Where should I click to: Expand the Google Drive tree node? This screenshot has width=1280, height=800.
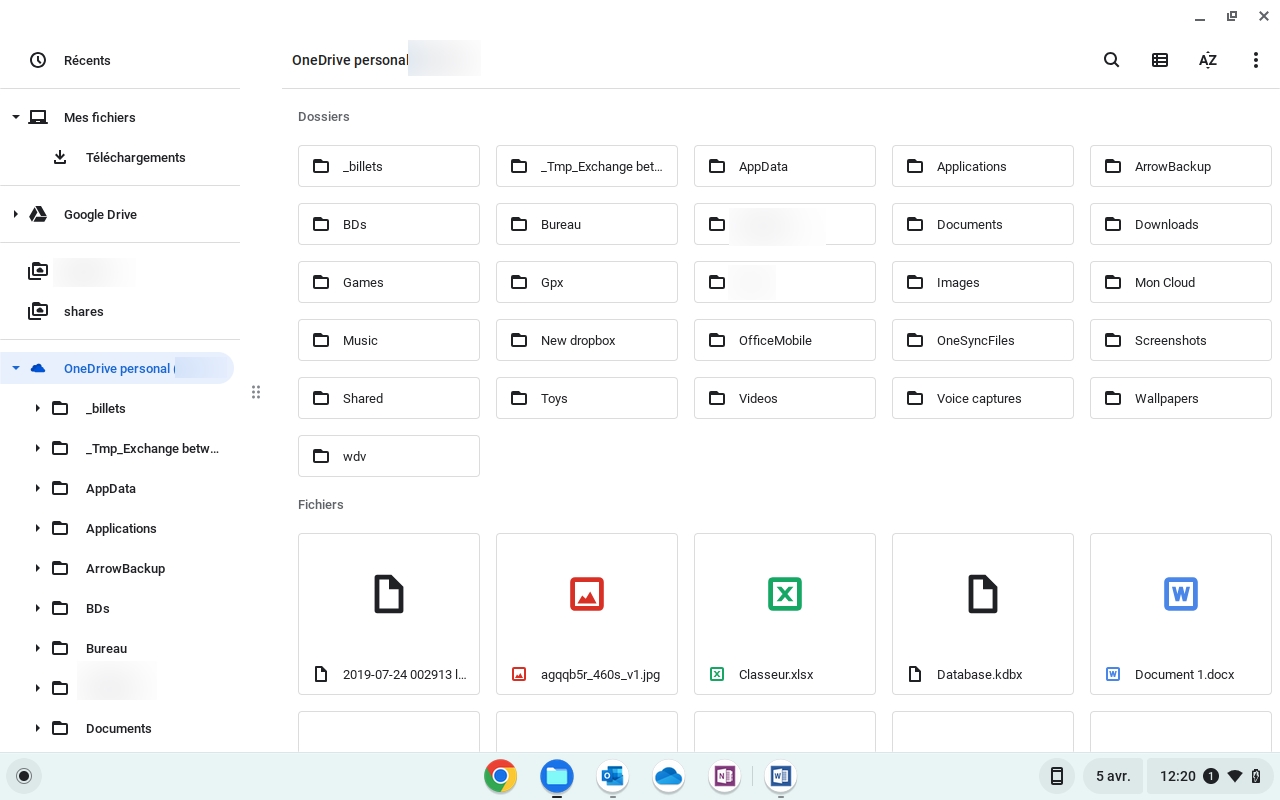pos(15,214)
